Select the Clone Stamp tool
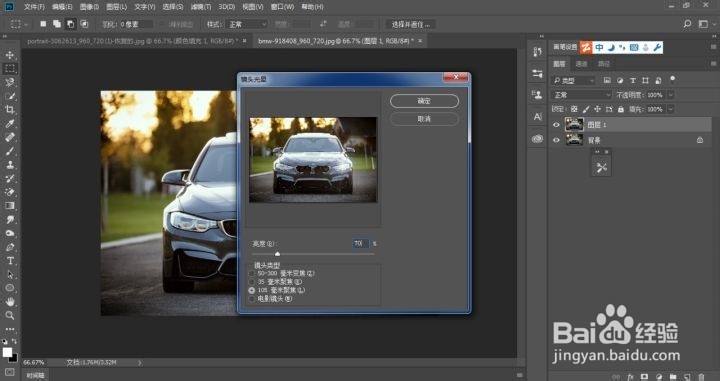Screen dimensions: 720x381 [10, 165]
